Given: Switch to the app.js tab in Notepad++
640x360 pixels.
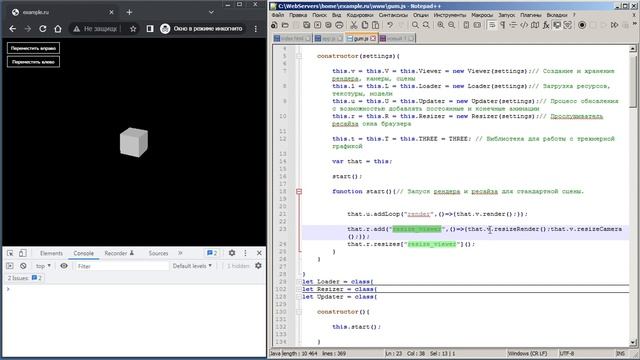Looking at the screenshot, I should 329,38.
